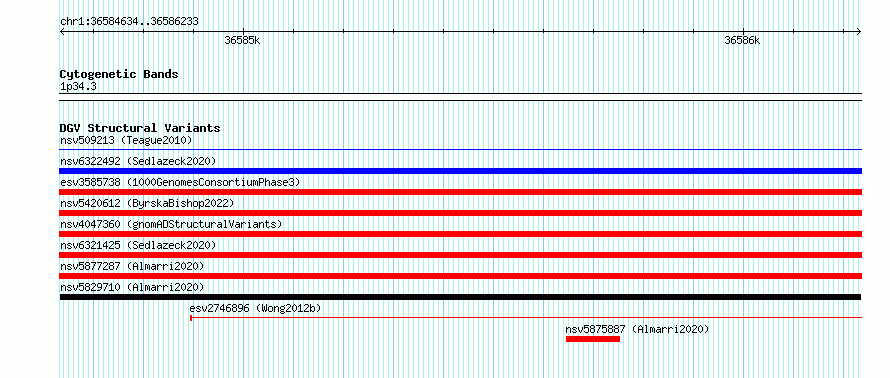Click the esv2746896 (Wong2012b) label
890x378 pixels.
255,308
